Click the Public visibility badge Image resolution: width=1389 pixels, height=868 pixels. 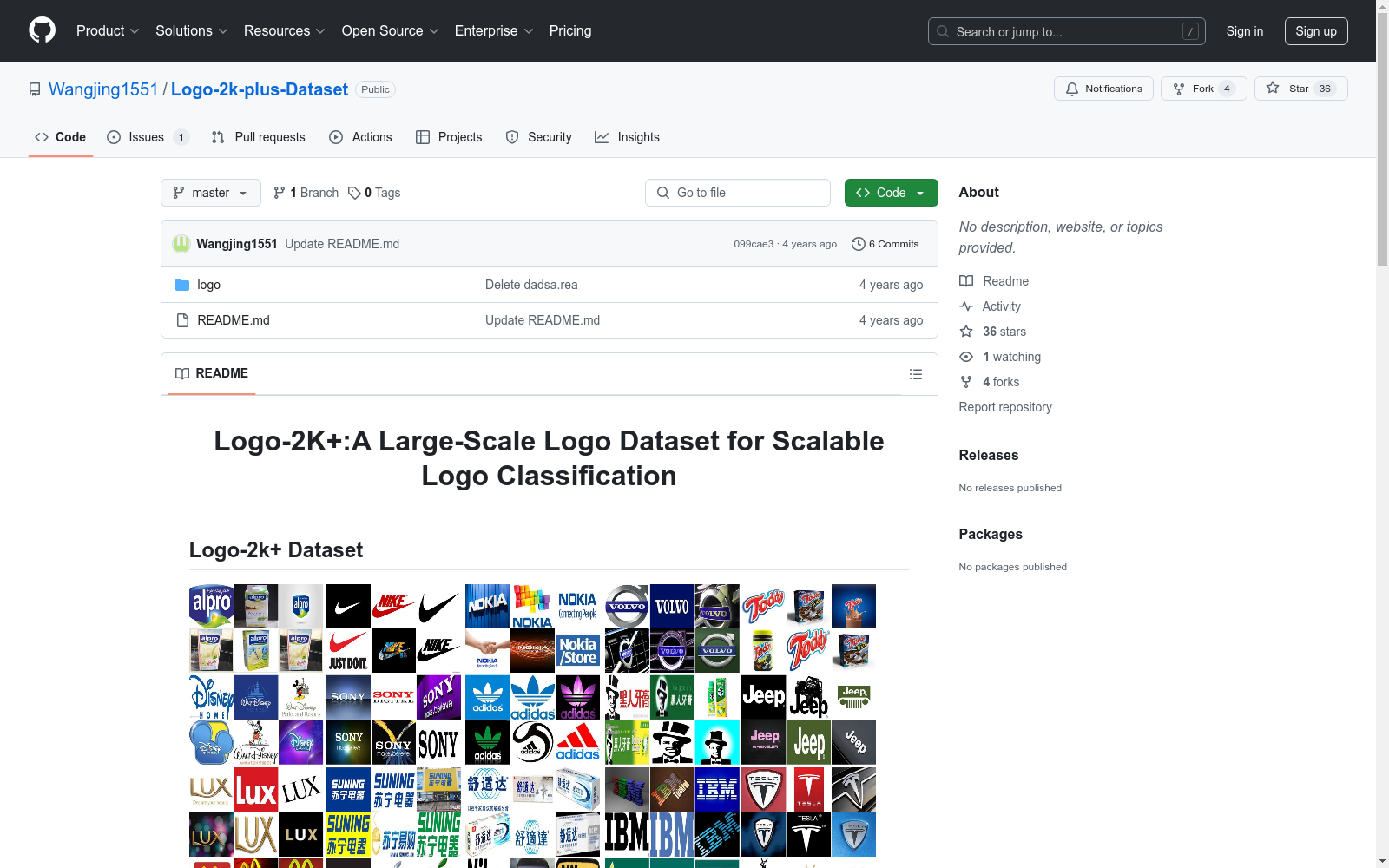tap(376, 89)
